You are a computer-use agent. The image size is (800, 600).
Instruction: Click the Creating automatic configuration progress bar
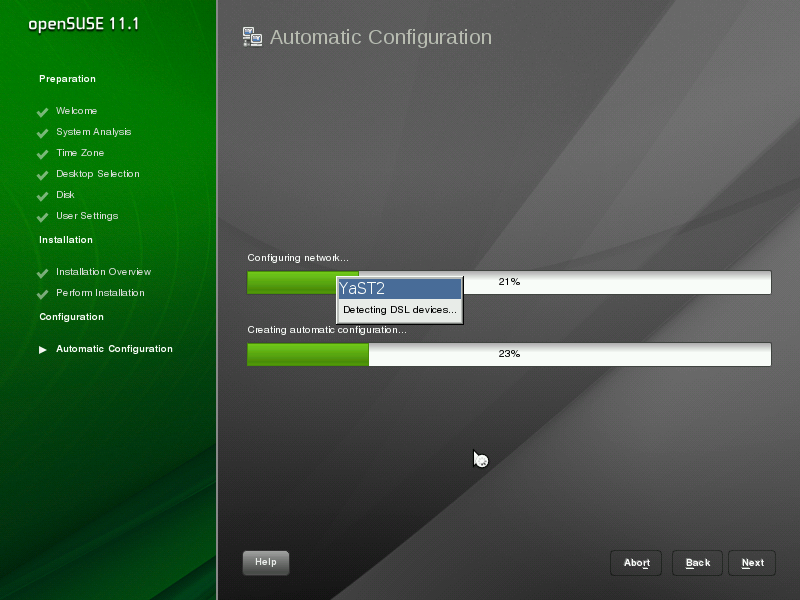(509, 354)
